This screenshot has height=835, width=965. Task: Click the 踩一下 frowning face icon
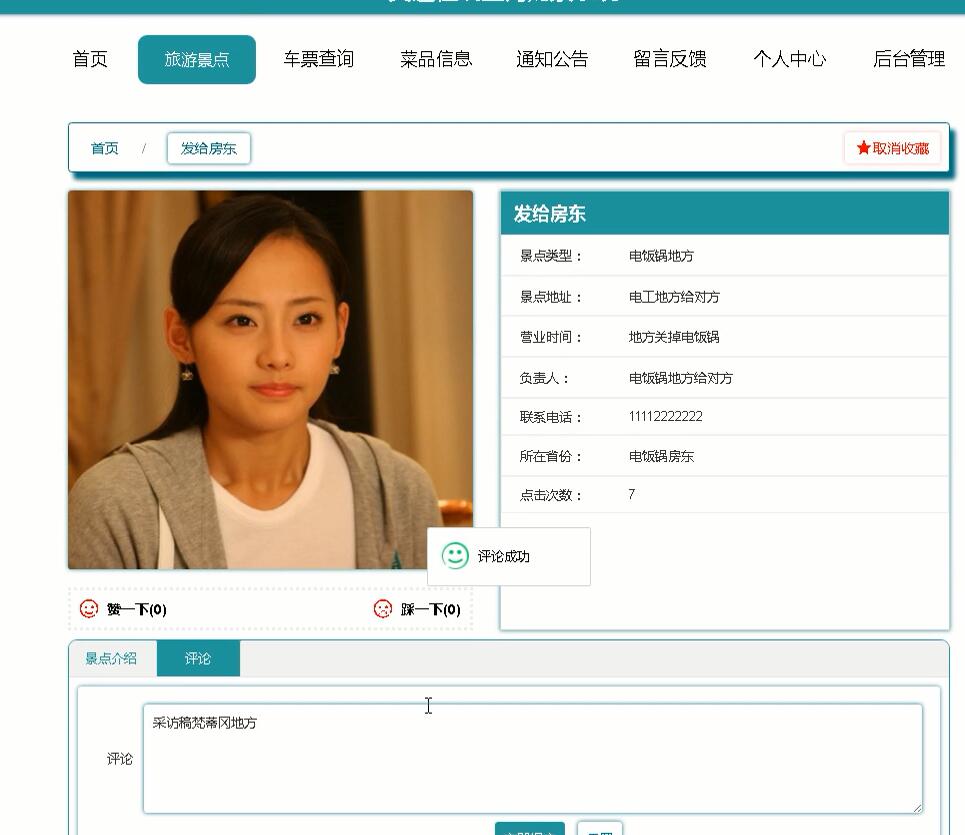point(383,608)
